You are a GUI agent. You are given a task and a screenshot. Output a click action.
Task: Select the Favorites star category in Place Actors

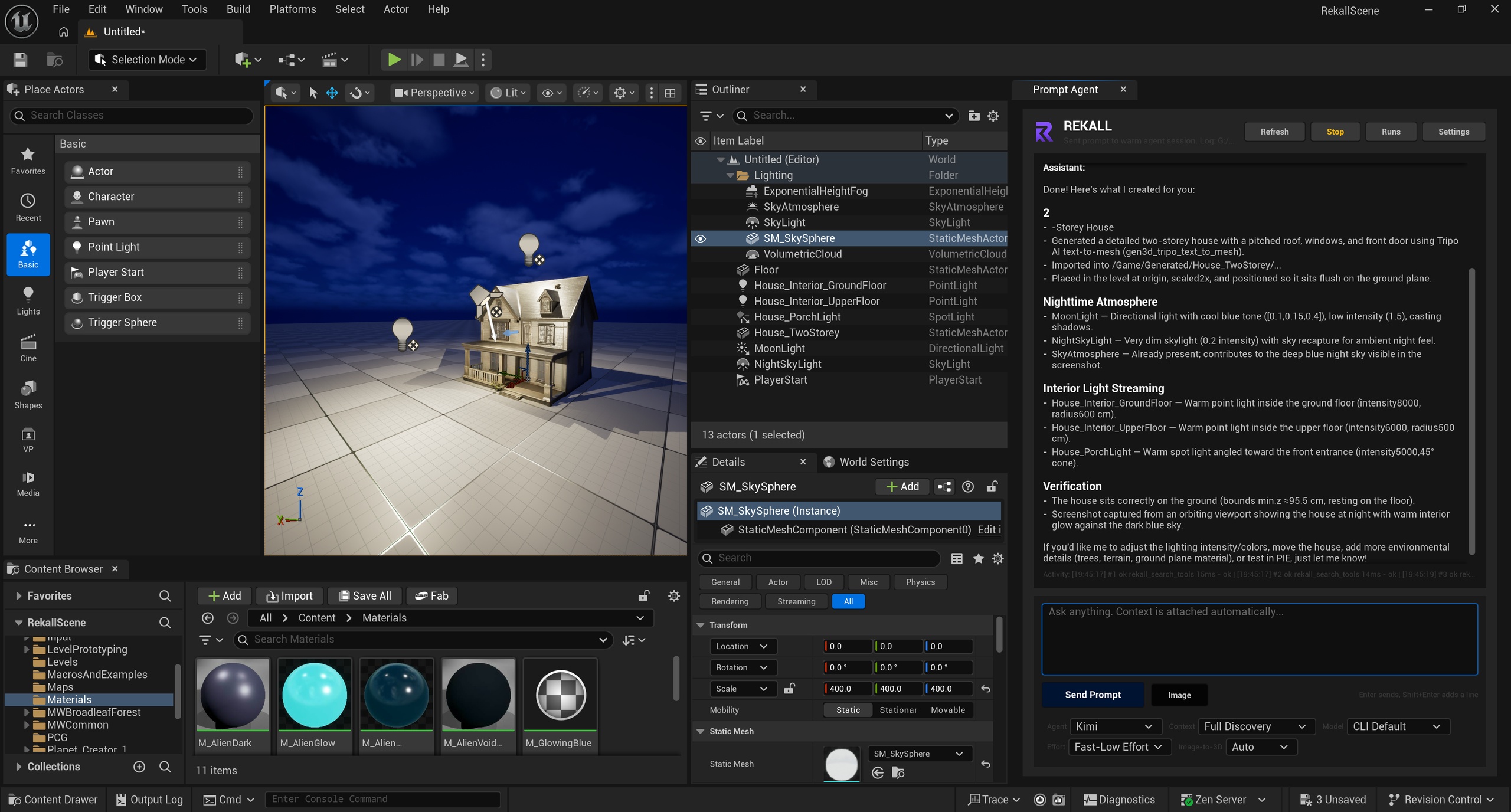(28, 161)
